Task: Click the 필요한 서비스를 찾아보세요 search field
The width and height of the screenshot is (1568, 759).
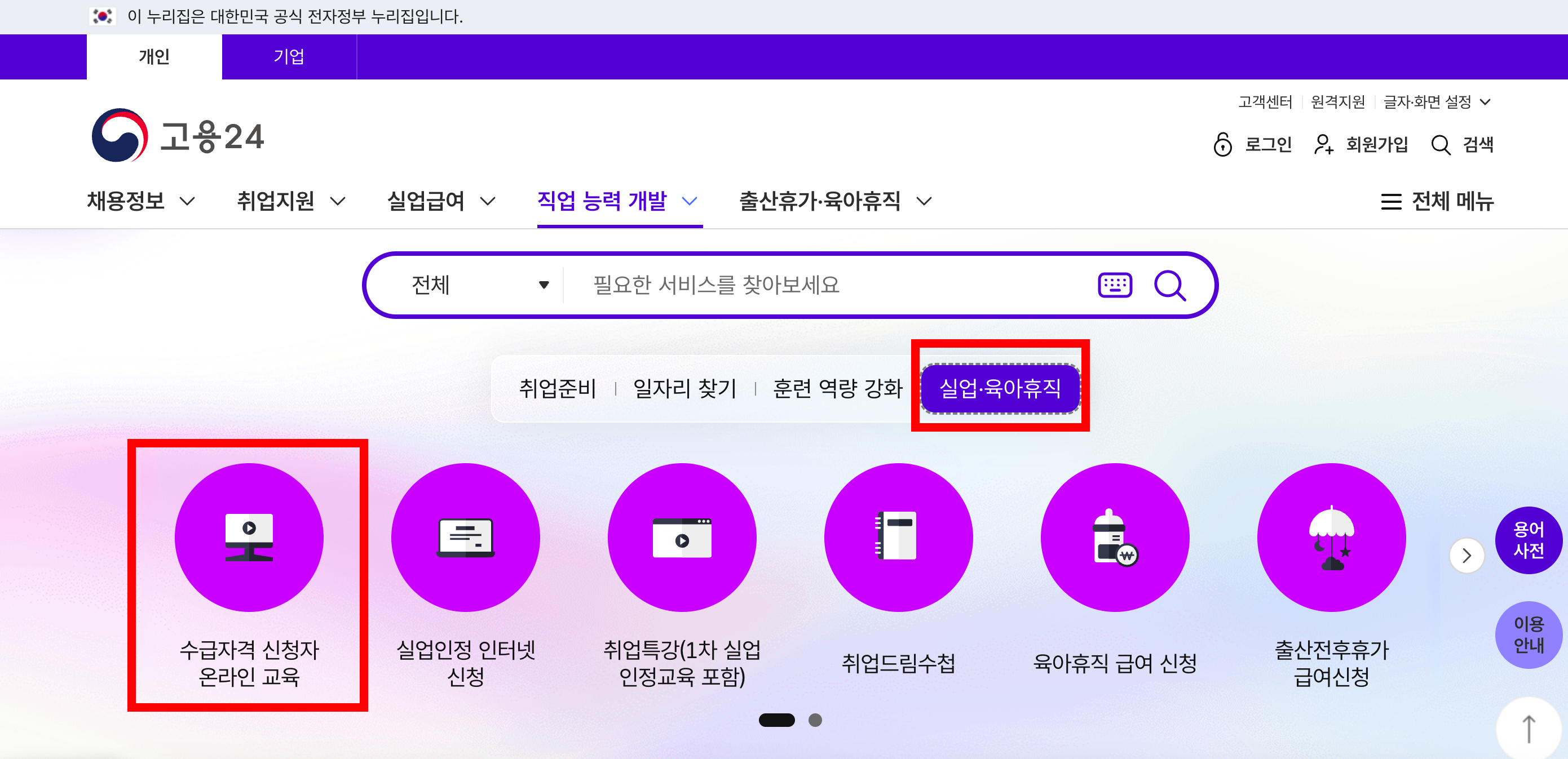Action: (x=828, y=285)
